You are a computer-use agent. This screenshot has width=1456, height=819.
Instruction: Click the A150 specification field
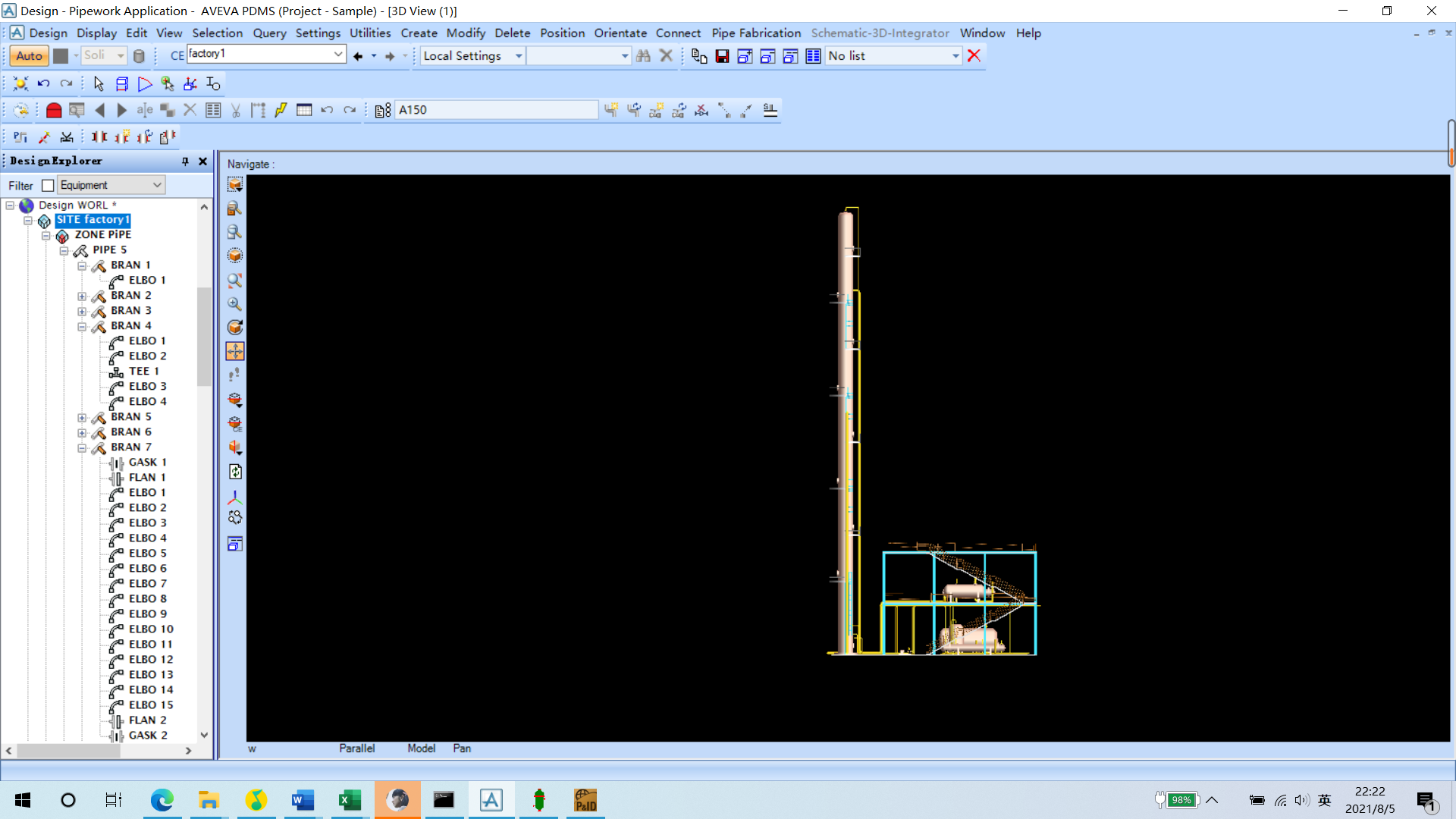pos(497,110)
